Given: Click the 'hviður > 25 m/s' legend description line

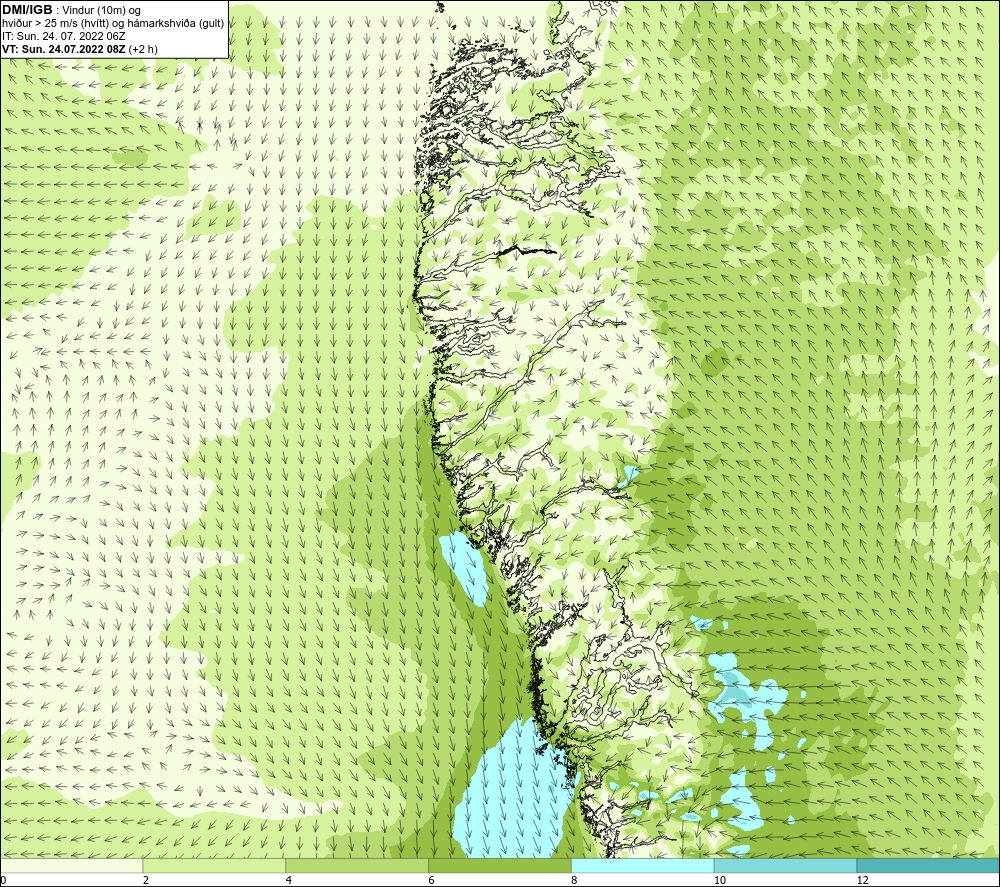Looking at the screenshot, I should point(113,24).
